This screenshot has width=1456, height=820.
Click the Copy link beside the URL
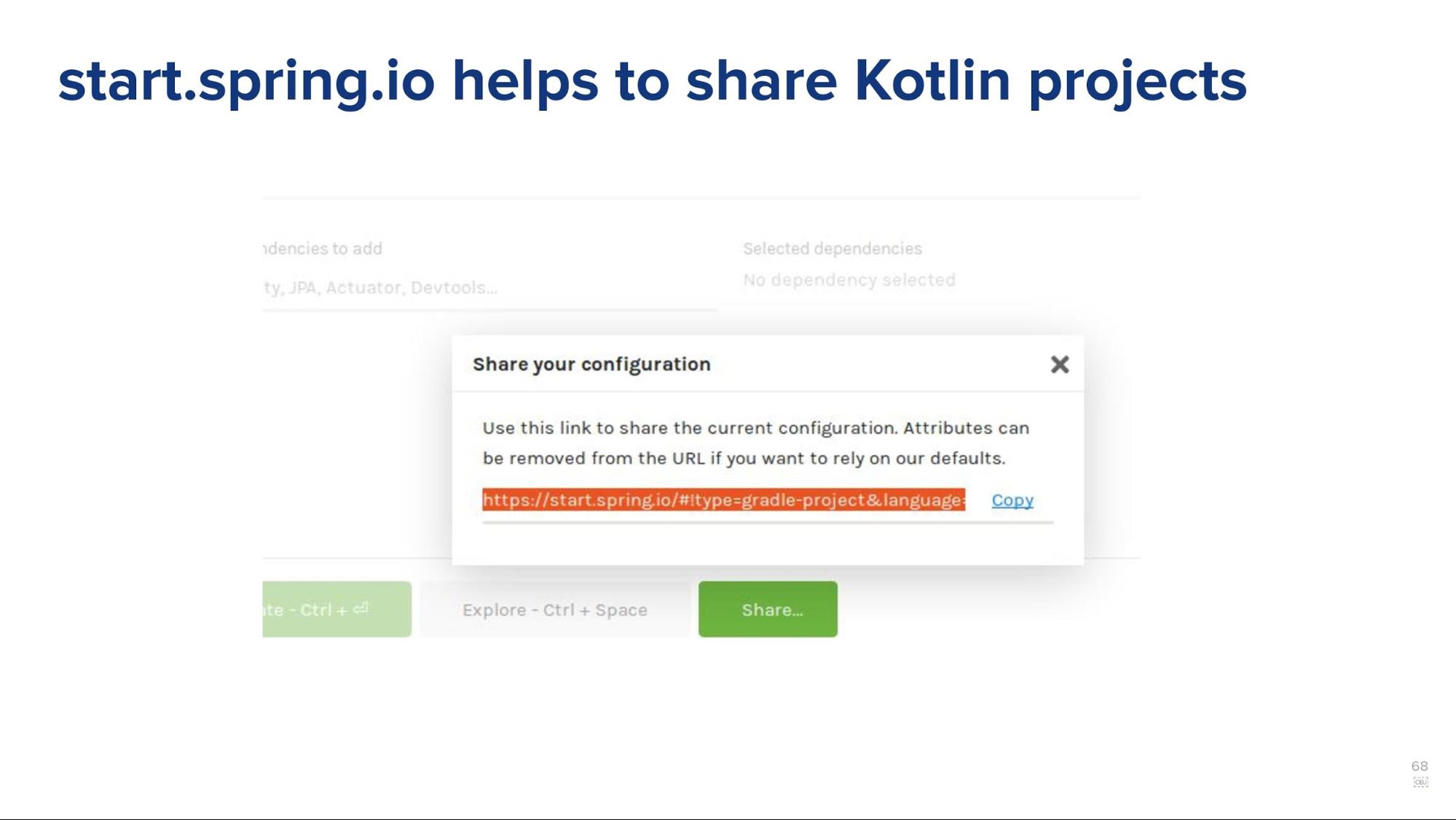click(1012, 500)
